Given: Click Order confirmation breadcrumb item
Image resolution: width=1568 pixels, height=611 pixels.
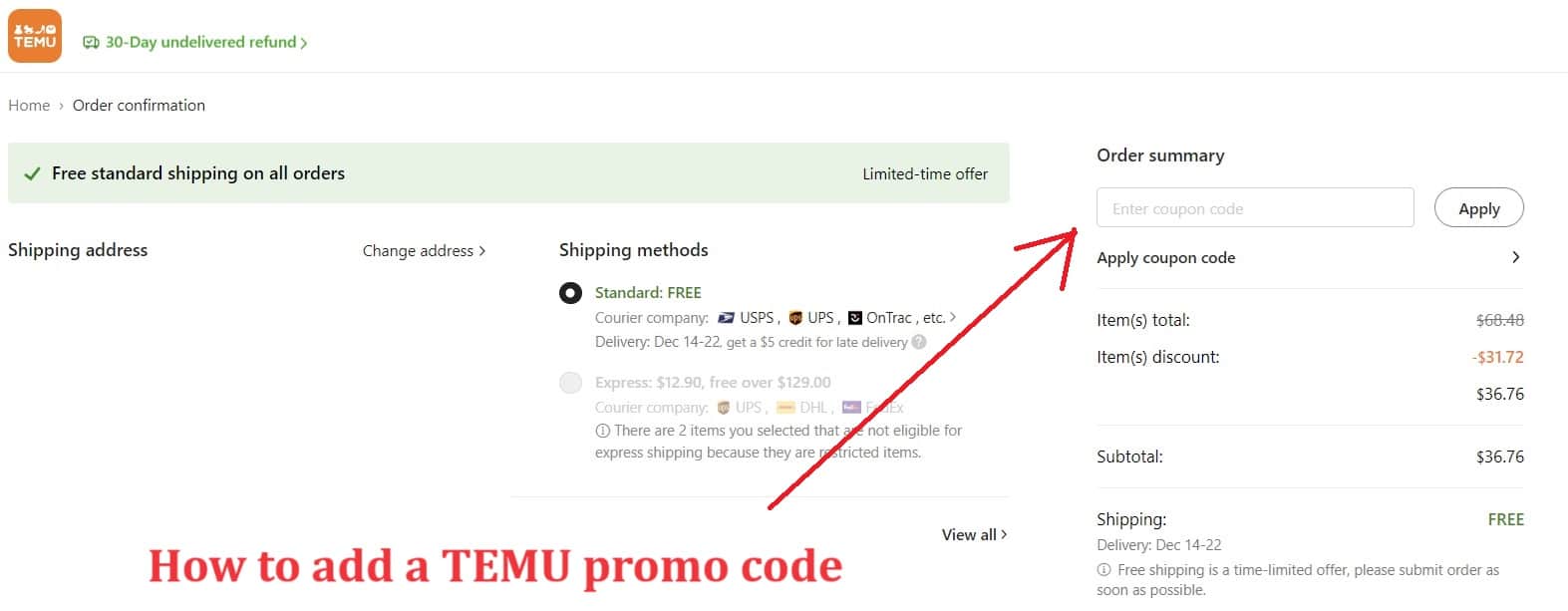Looking at the screenshot, I should pos(139,106).
